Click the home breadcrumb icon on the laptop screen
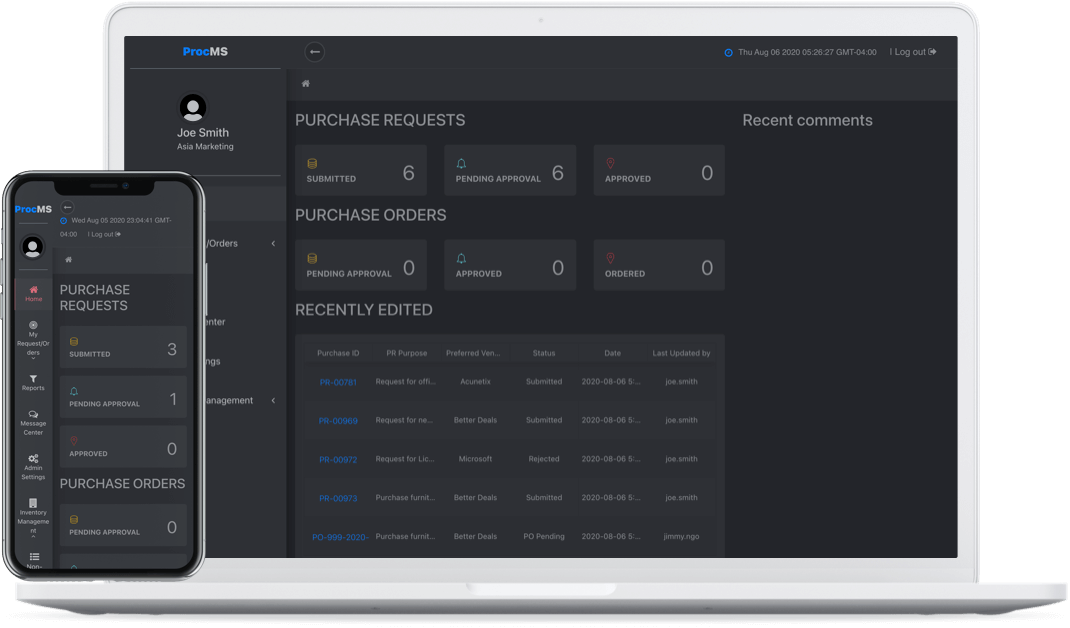The height and width of the screenshot is (628, 1070). pos(306,84)
